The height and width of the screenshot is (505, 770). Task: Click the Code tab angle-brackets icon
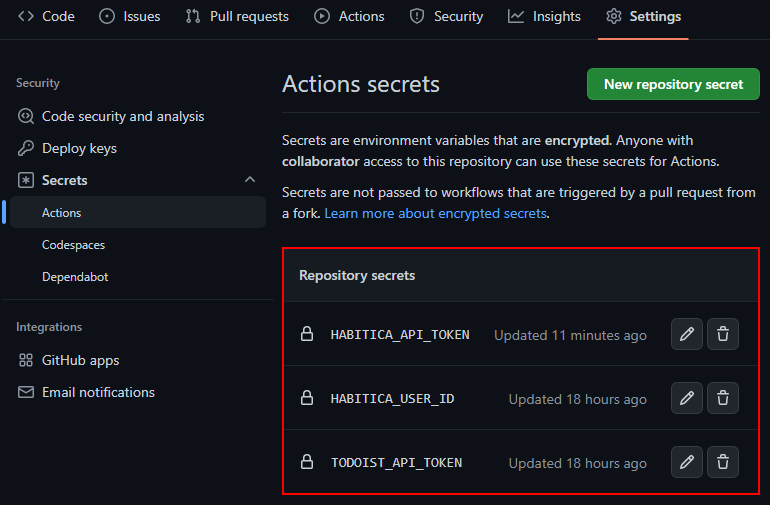click(26, 16)
